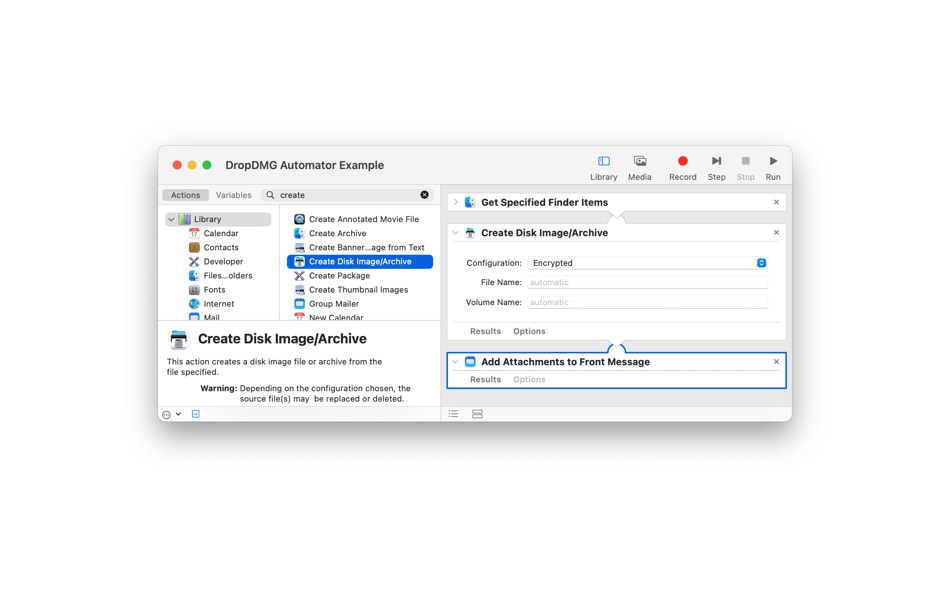Show the Library panel via toolbar

pos(603,168)
